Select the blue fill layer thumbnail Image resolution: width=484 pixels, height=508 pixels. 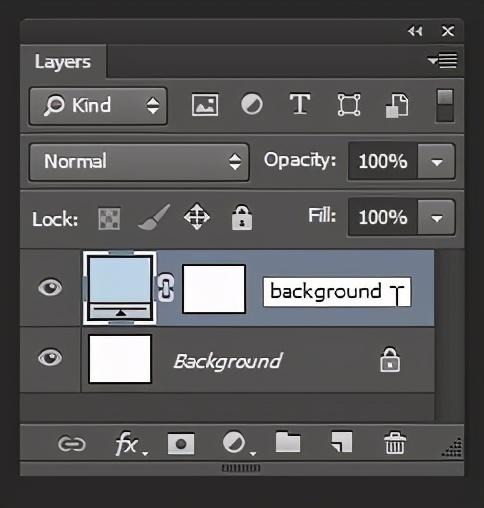click(x=120, y=288)
